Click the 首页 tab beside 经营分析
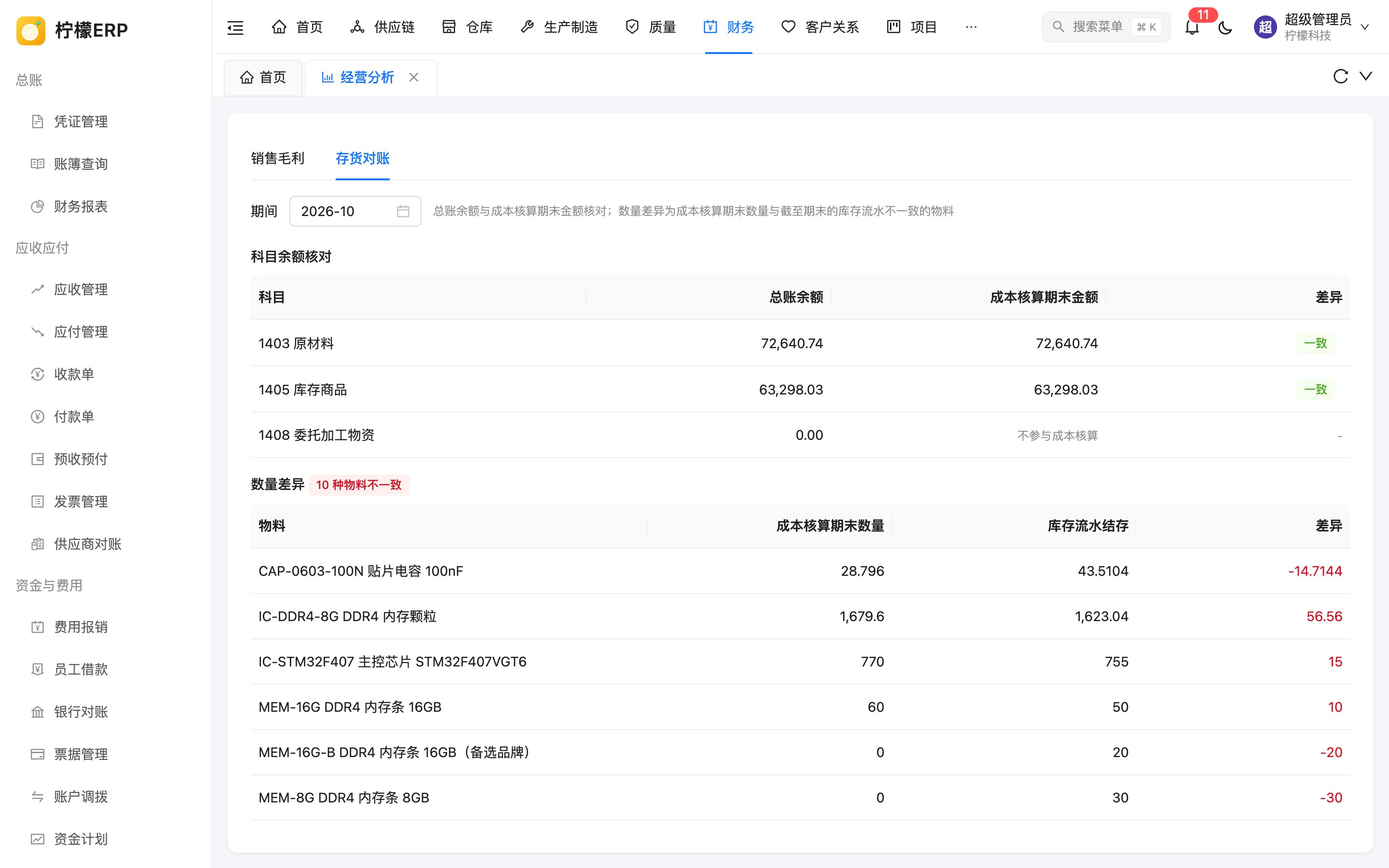 click(x=263, y=78)
